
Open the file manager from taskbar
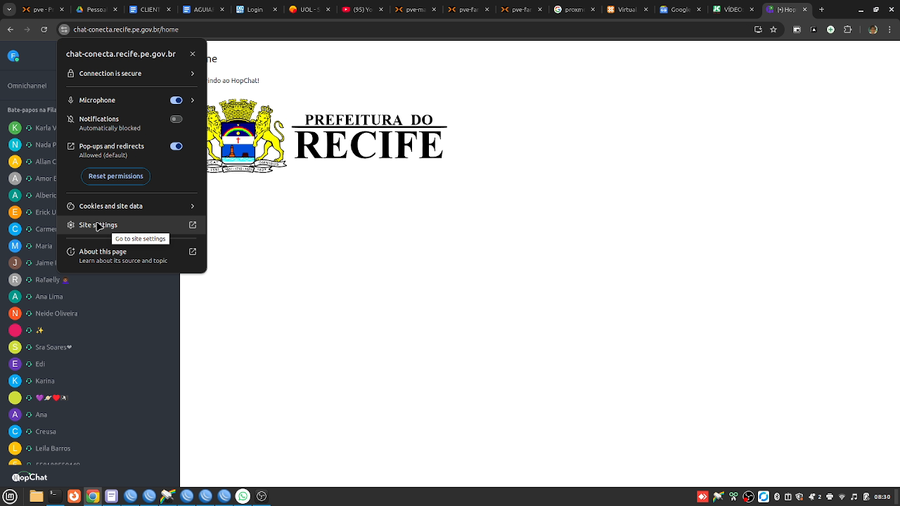[36, 496]
